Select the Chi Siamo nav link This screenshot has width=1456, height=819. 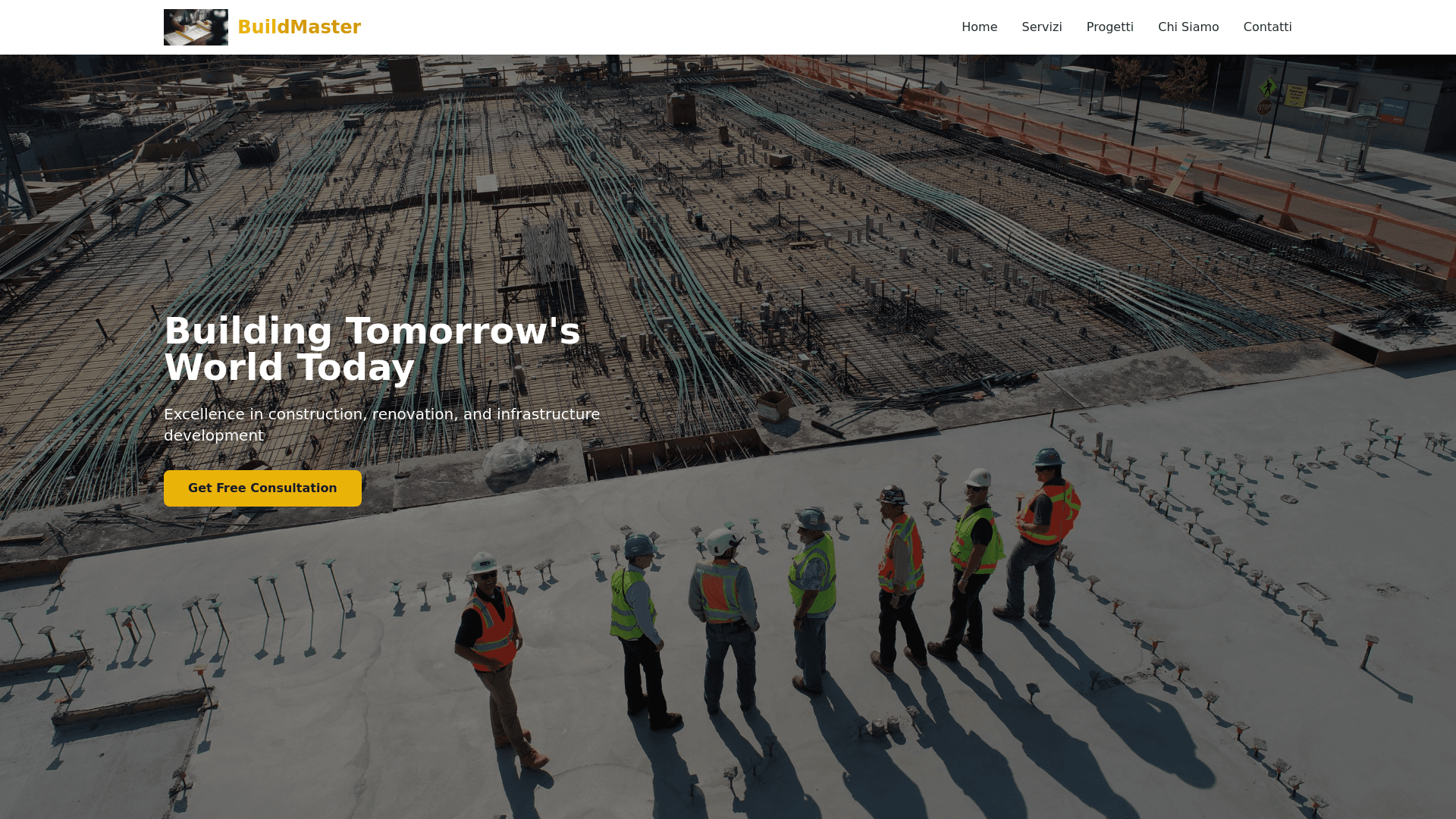click(1188, 27)
